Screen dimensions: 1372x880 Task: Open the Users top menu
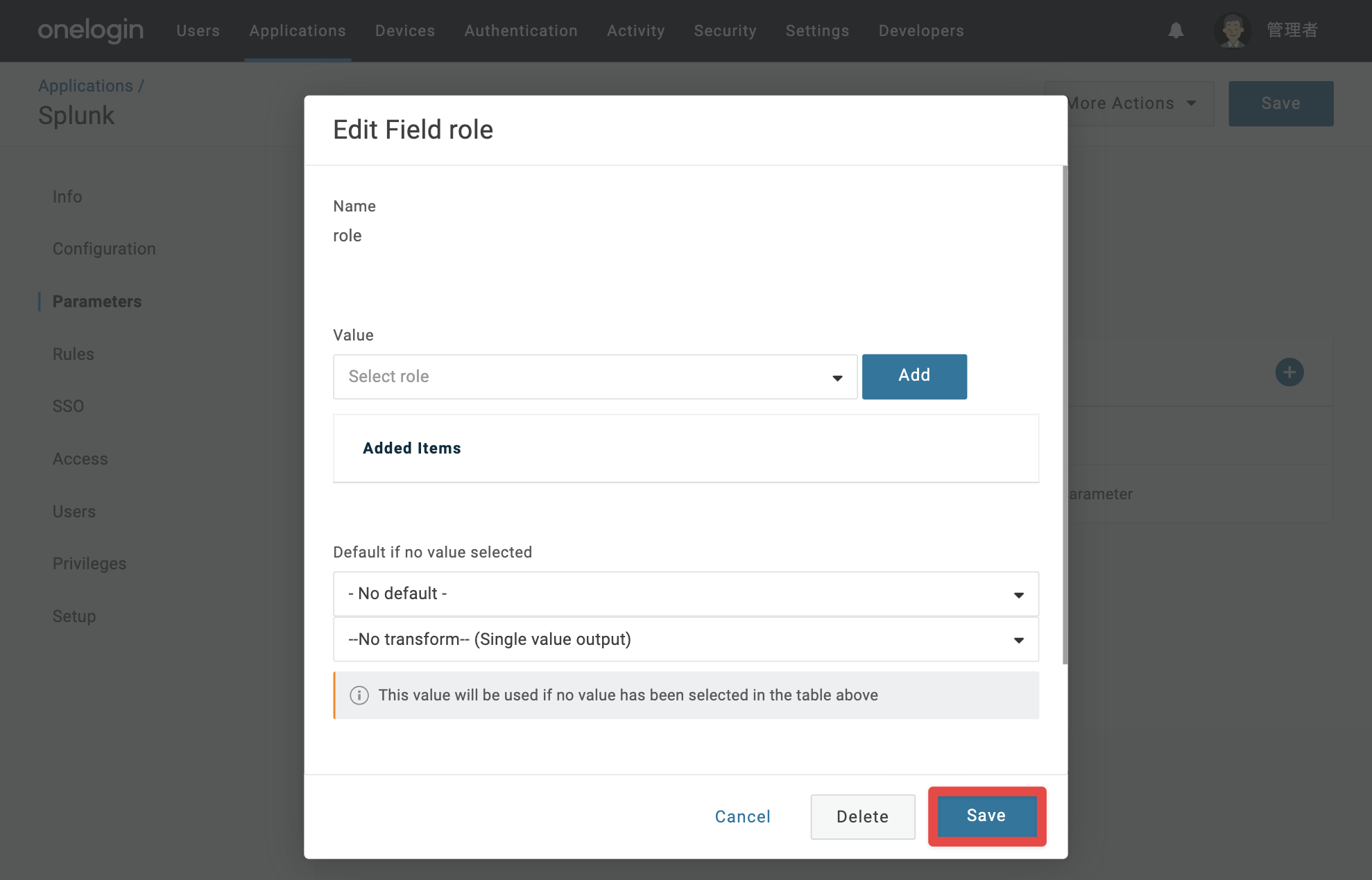pos(198,31)
